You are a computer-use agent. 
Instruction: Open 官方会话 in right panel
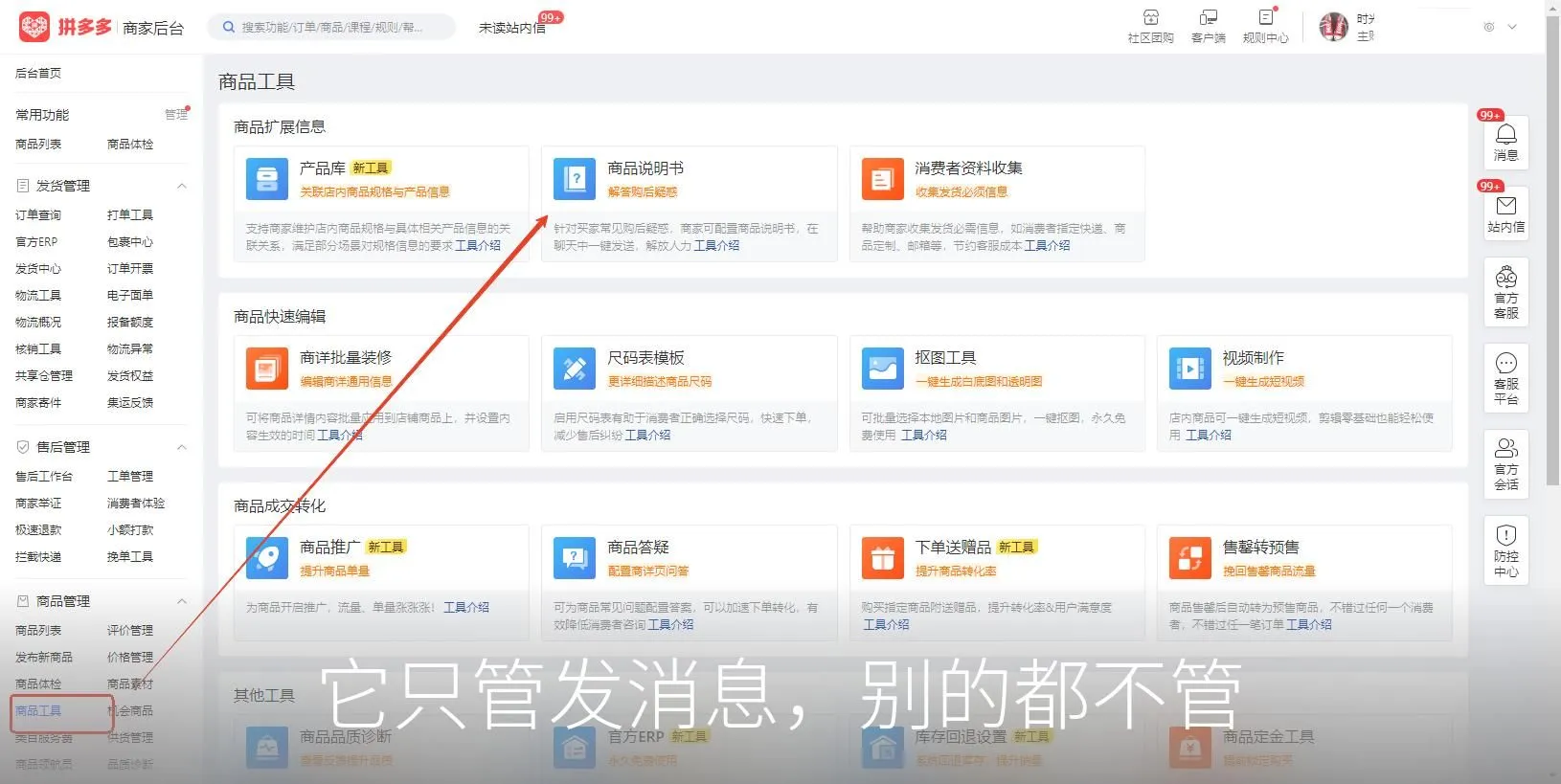1505,464
